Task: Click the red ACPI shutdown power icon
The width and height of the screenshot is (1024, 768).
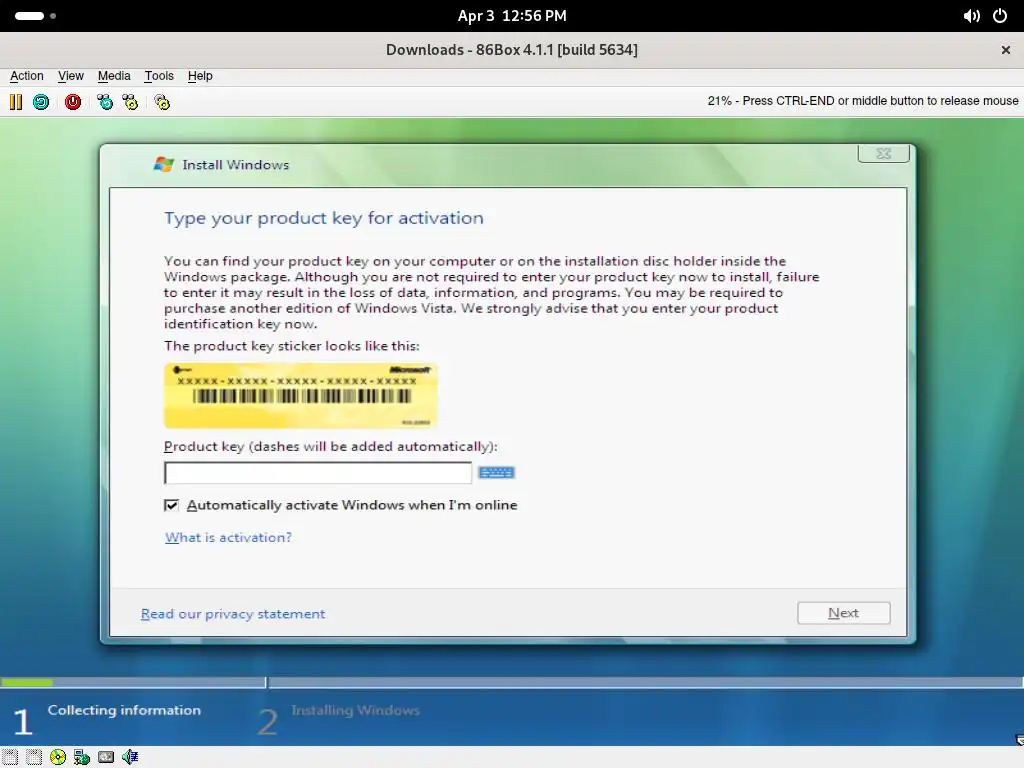Action: point(72,102)
